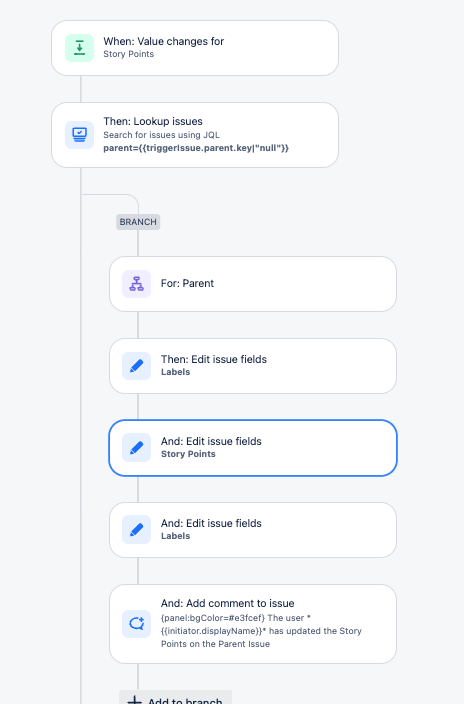
Task: Click pencil icon of Story Points edit action
Action: (x=137, y=448)
